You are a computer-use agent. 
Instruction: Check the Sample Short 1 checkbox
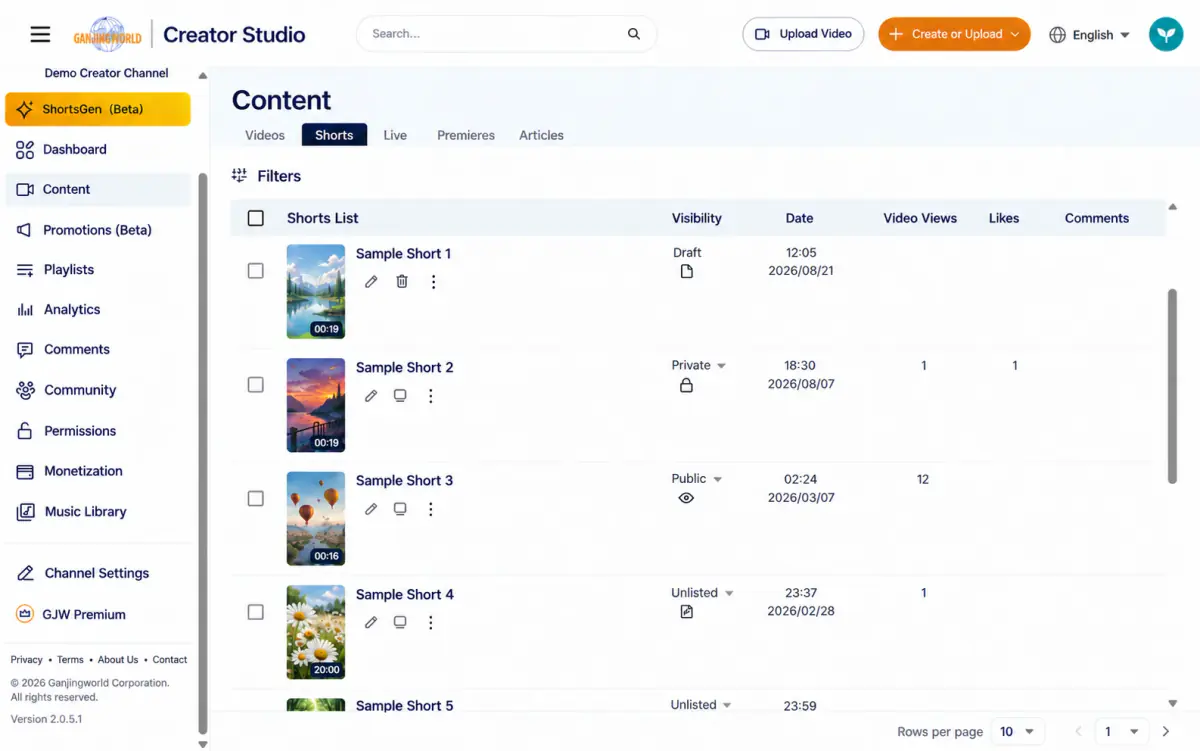click(256, 271)
